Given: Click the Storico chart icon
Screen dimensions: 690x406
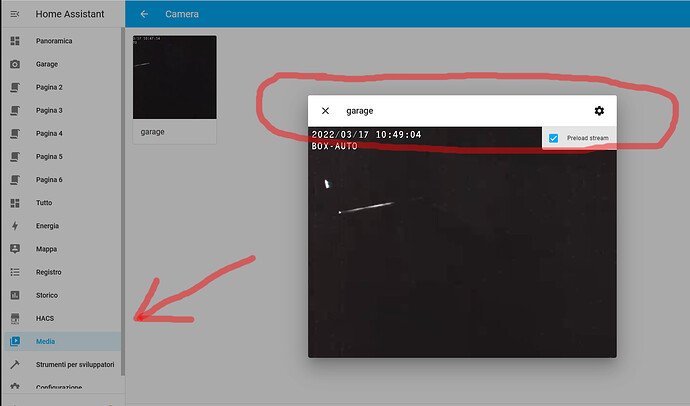Looking at the screenshot, I should (x=15, y=295).
